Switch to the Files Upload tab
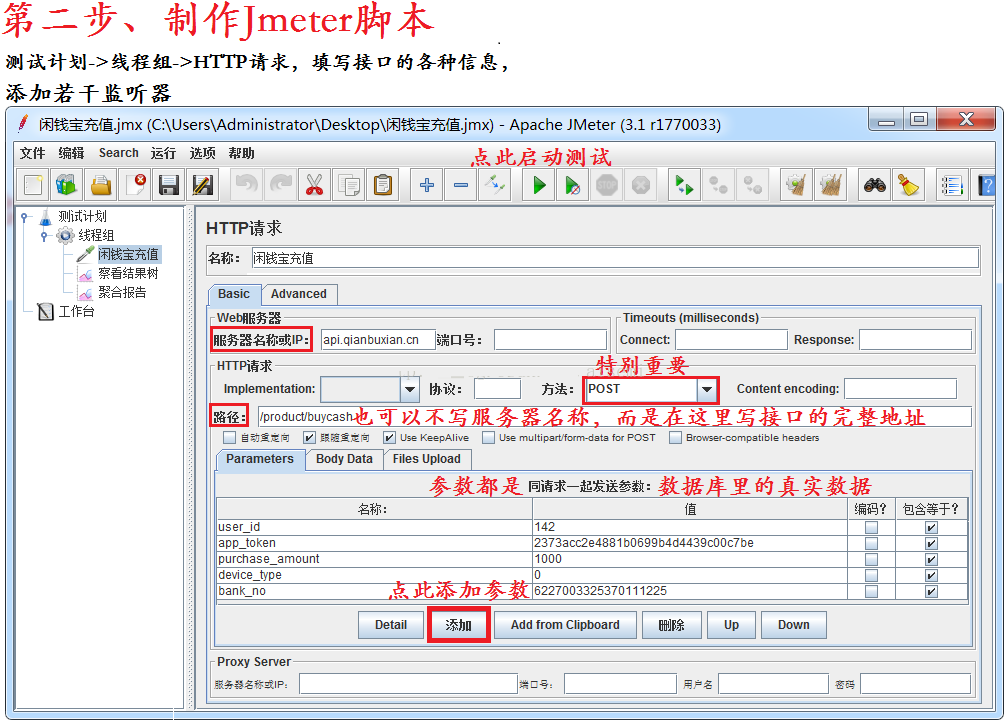The image size is (1004, 721). pyautogui.click(x=426, y=459)
